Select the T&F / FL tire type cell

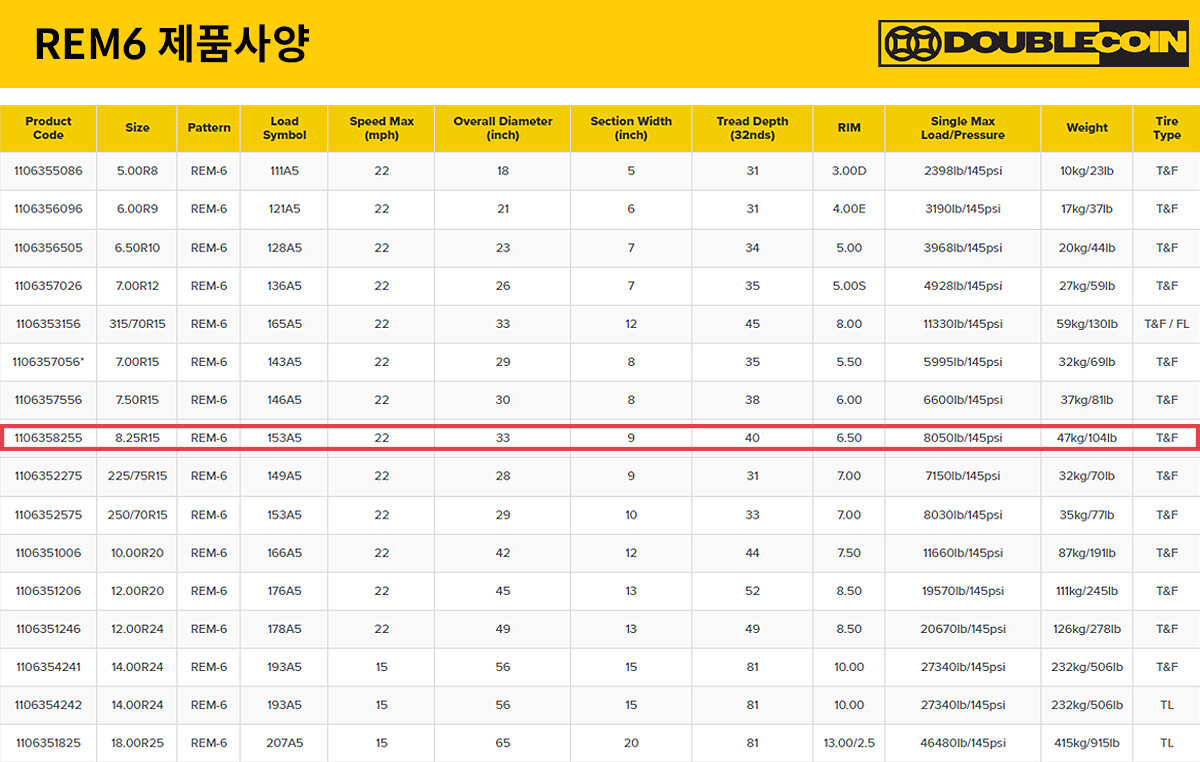(1166, 324)
